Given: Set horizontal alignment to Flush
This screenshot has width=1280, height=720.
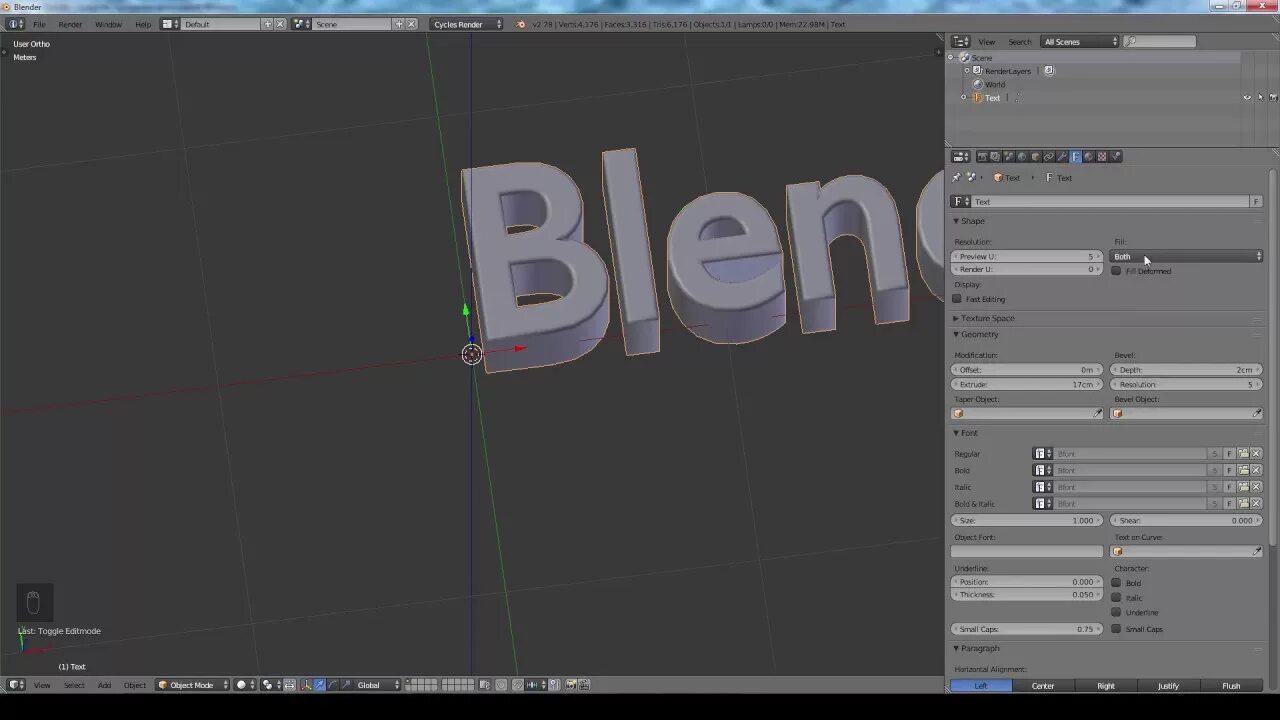Looking at the screenshot, I should pyautogui.click(x=1231, y=686).
